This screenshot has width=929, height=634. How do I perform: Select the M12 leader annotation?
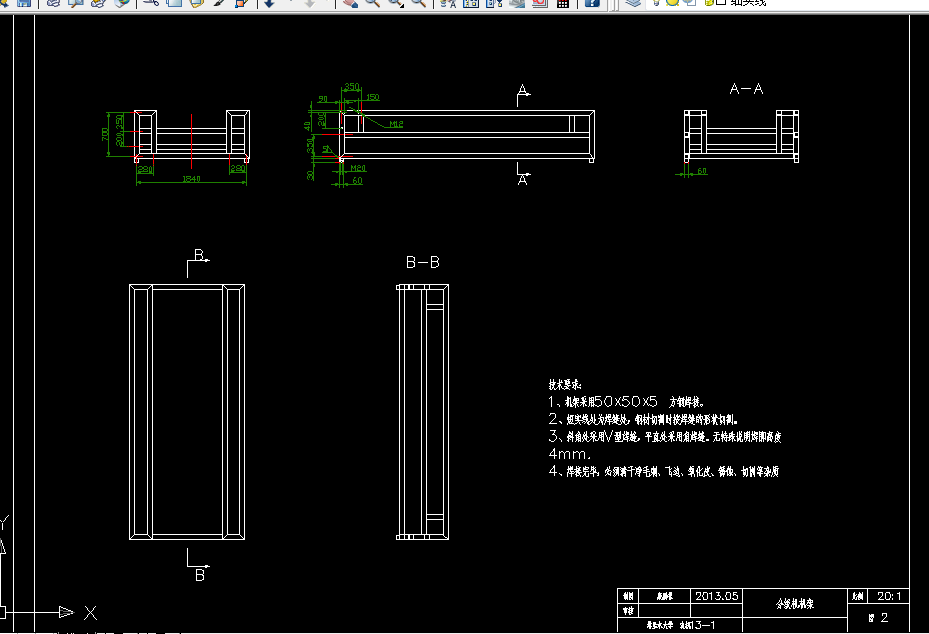396,124
